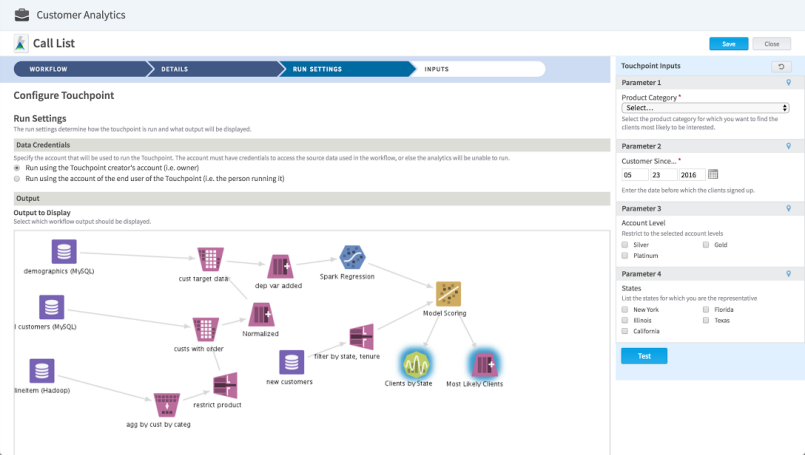Click the Parameter 1 pin marker
Viewport: 805px width, 455px height.
(x=788, y=82)
